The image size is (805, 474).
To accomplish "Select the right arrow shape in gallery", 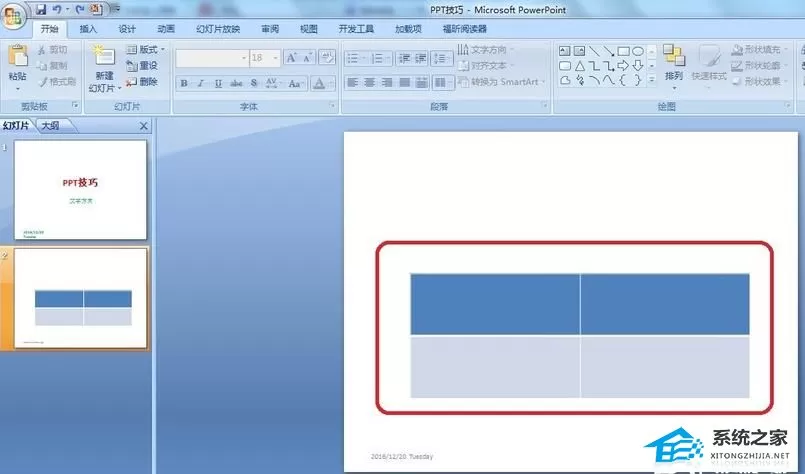I will [623, 65].
